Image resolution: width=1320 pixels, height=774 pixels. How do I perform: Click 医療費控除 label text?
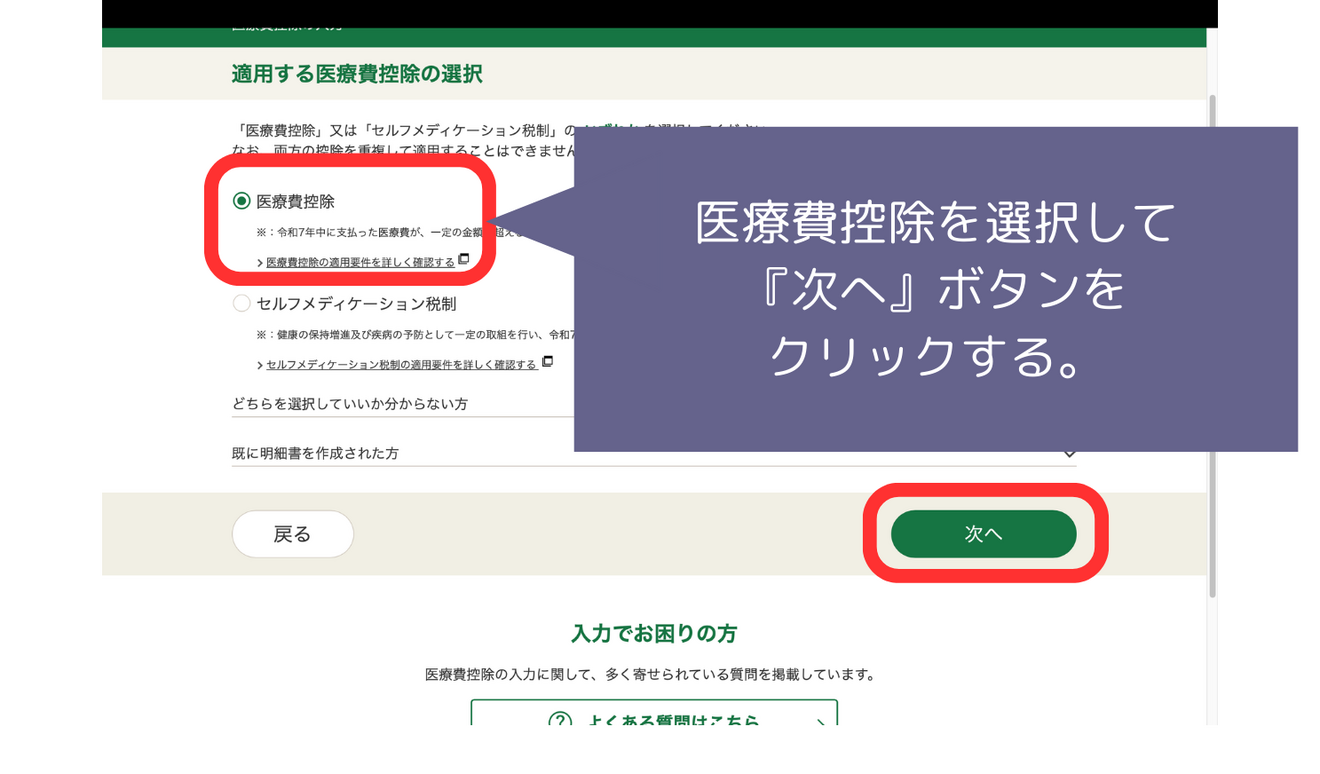tap(295, 201)
